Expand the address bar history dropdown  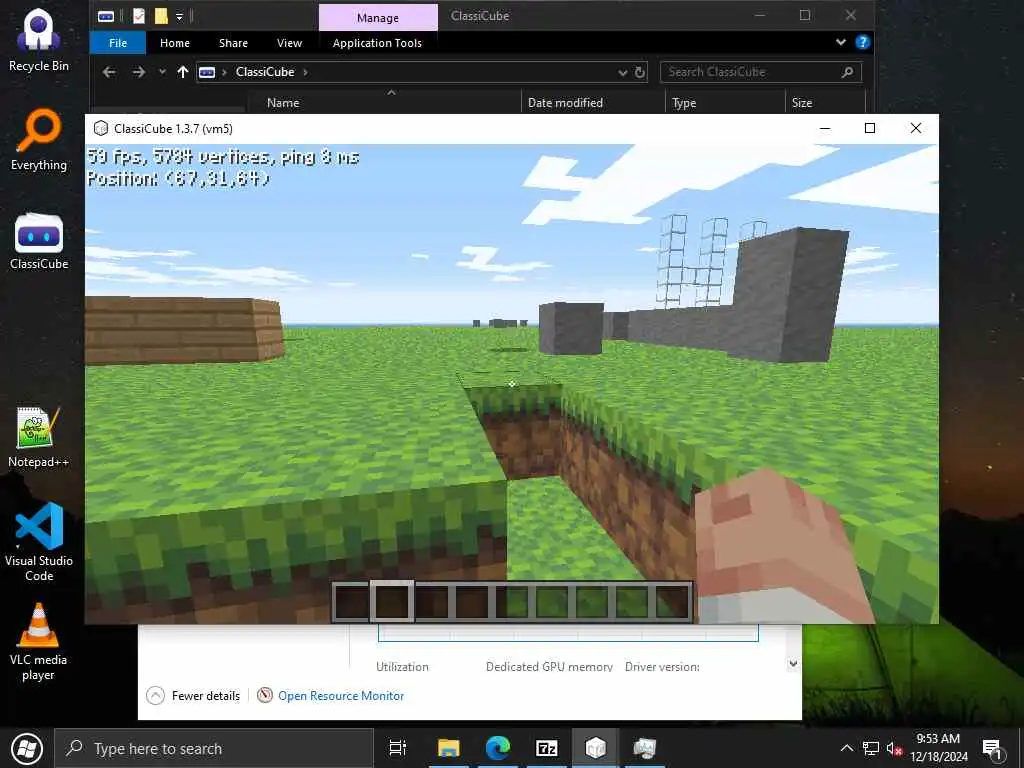622,72
